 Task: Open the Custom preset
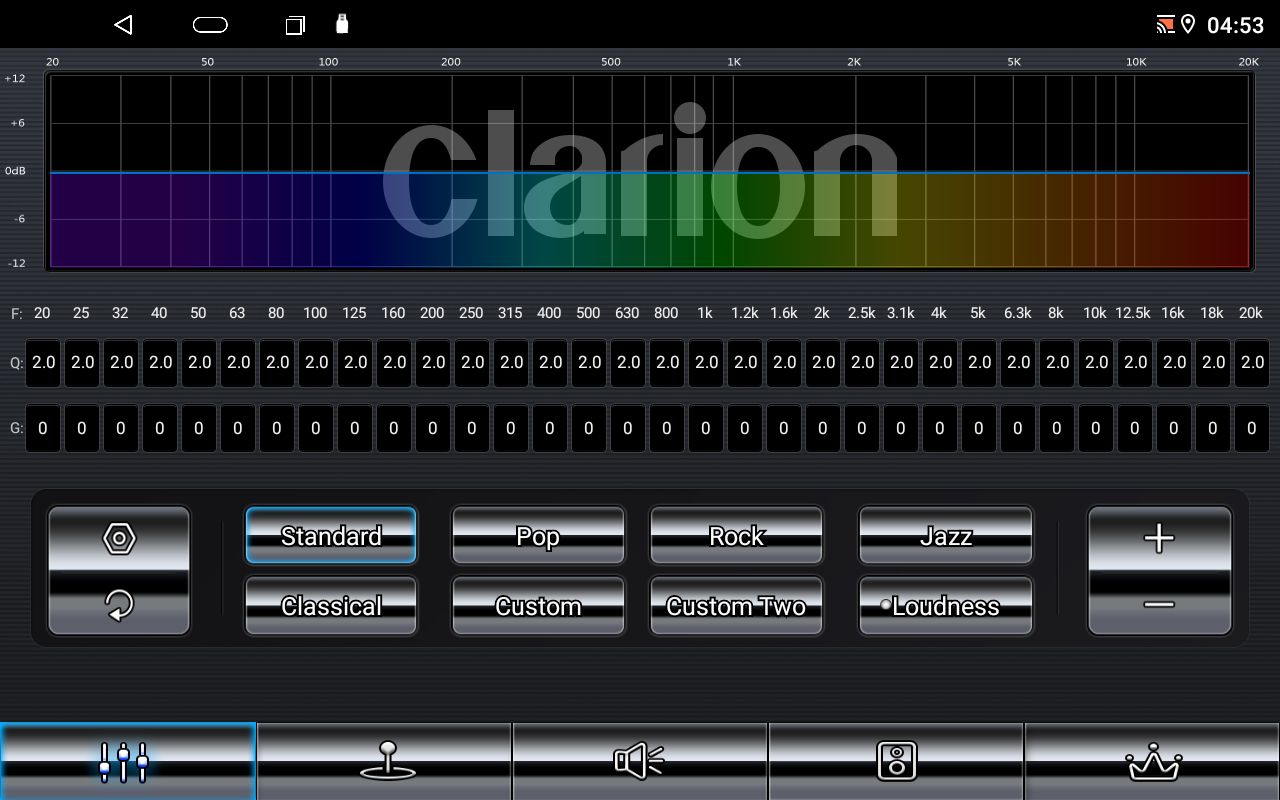click(538, 605)
